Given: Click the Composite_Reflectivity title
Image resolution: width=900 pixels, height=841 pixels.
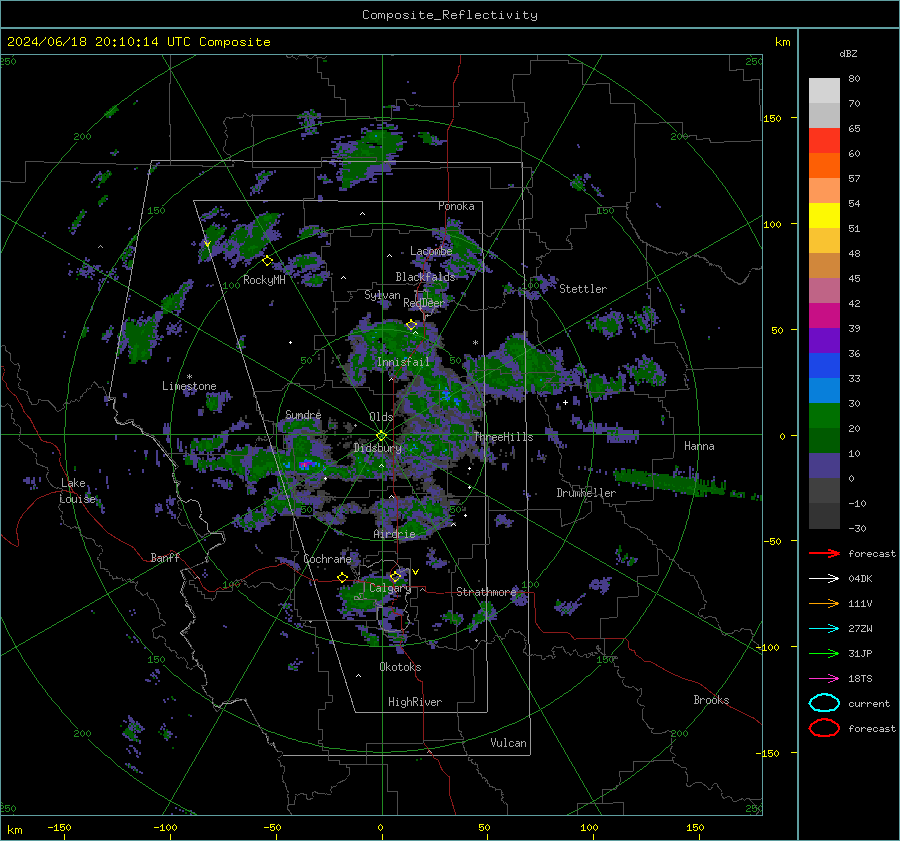Looking at the screenshot, I should pos(450,15).
